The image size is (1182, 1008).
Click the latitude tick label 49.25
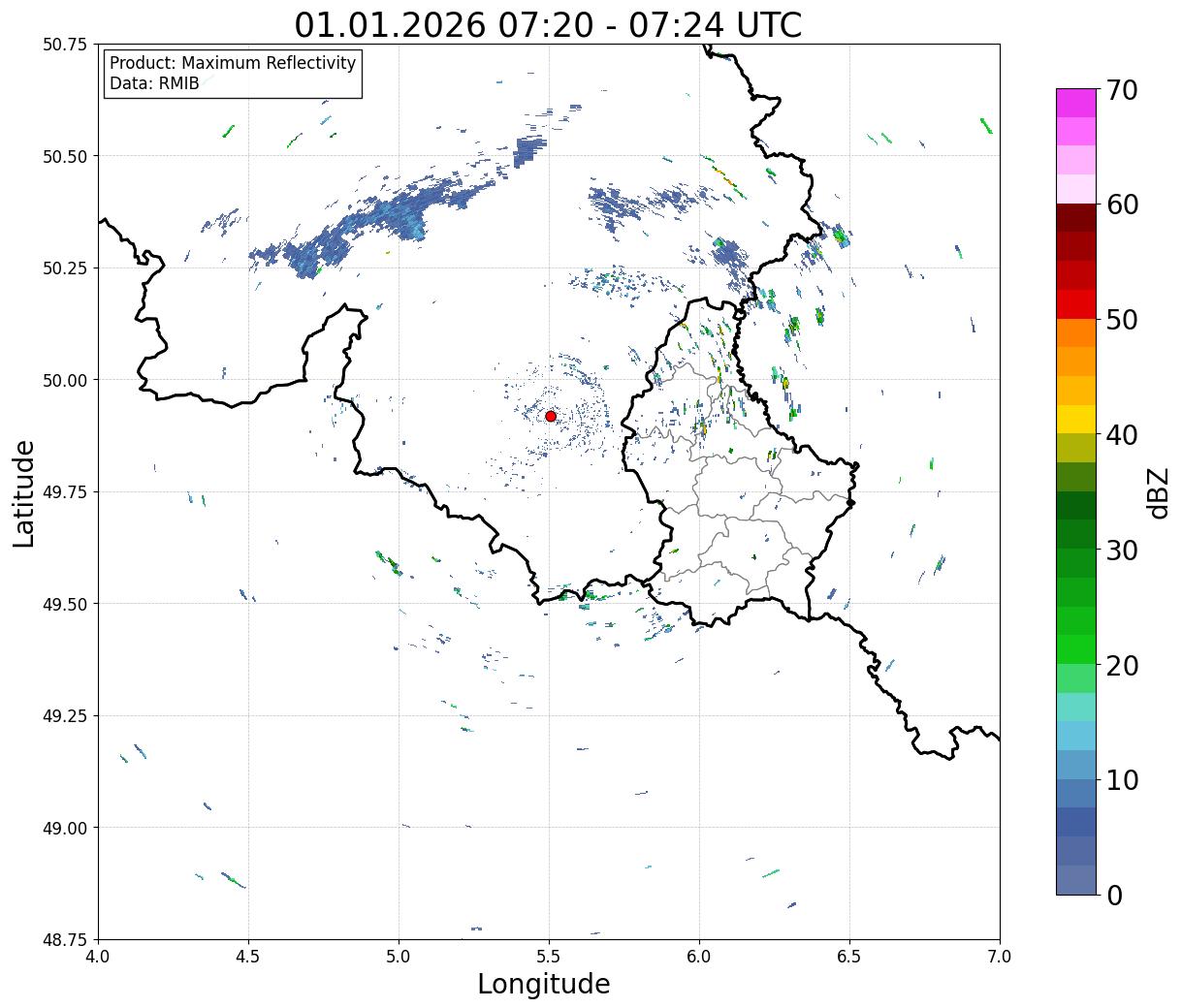(x=64, y=716)
